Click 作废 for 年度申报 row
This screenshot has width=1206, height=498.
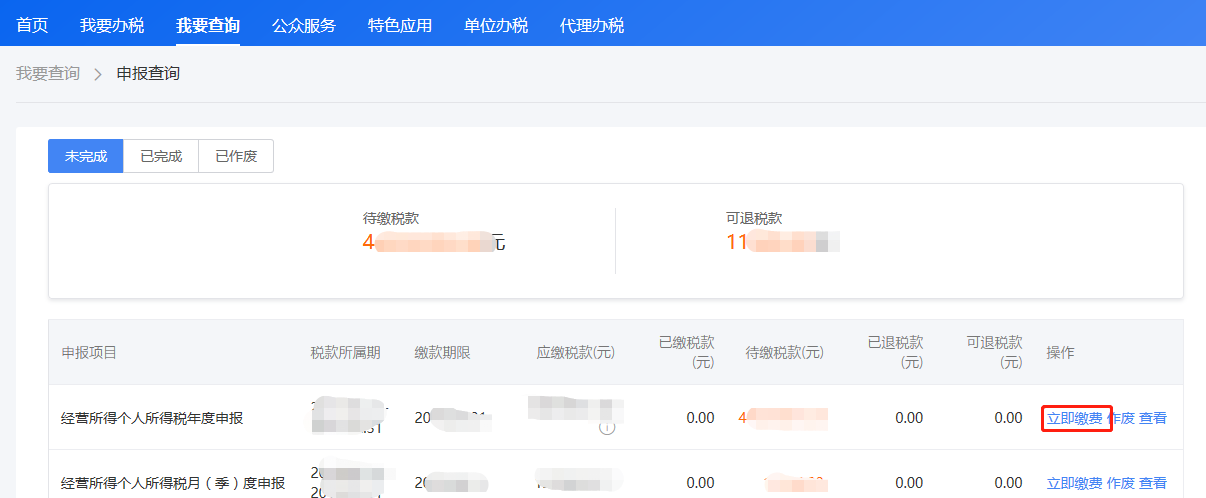[x=1121, y=418]
